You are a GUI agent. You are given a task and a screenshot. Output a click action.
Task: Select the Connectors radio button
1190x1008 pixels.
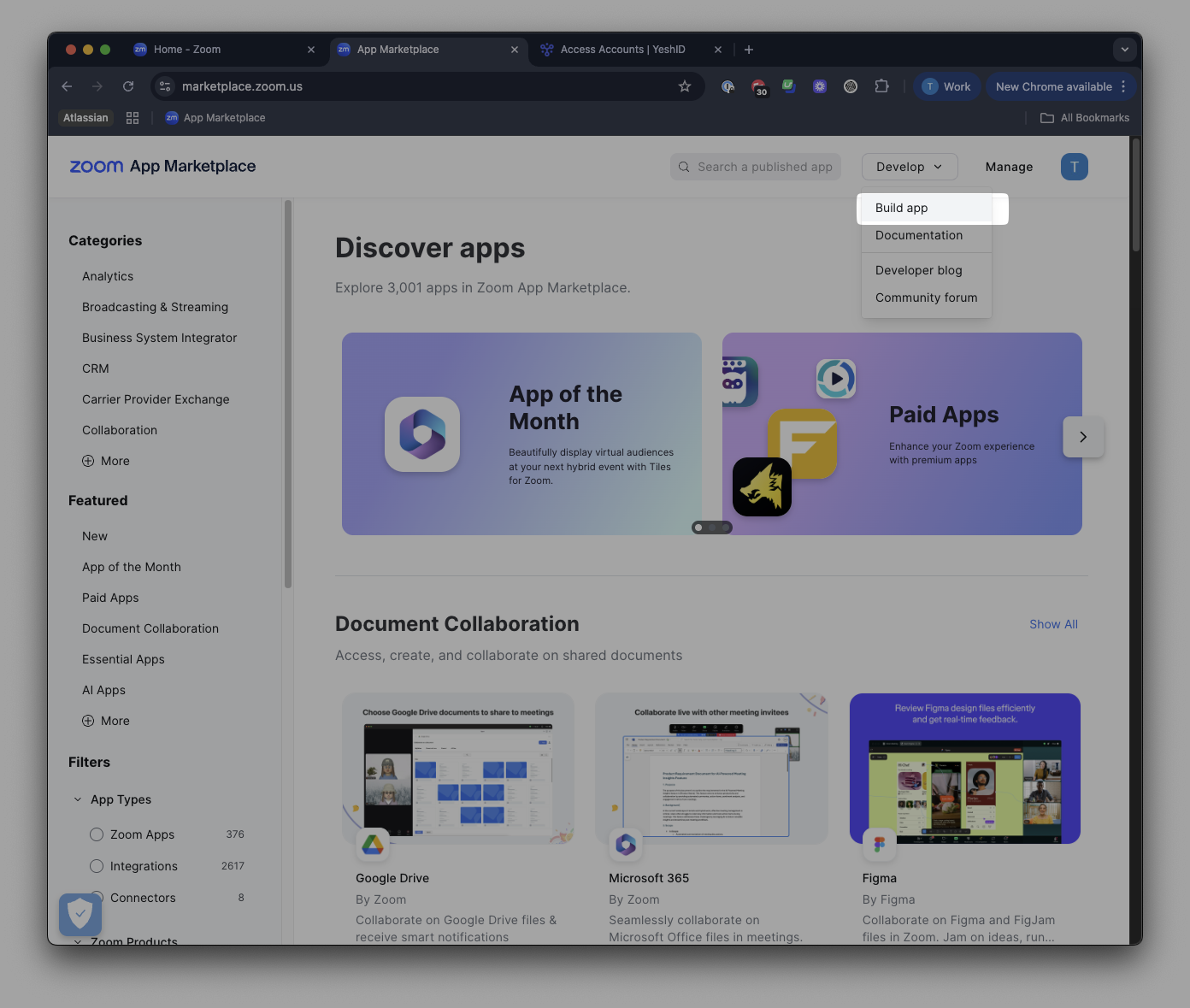tap(97, 898)
